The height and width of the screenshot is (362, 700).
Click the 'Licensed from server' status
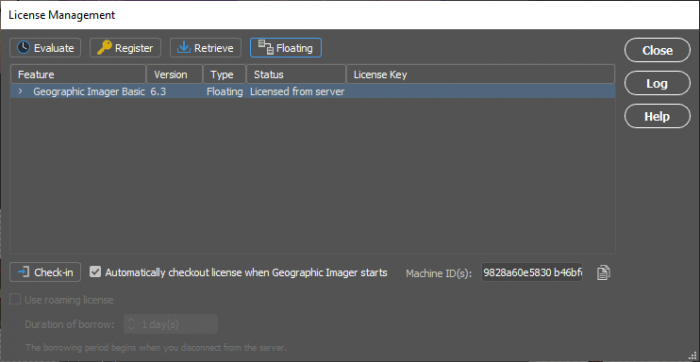[297, 92]
